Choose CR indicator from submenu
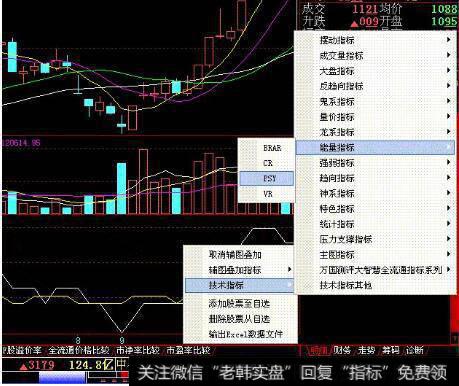459x386 pixels. 266,163
